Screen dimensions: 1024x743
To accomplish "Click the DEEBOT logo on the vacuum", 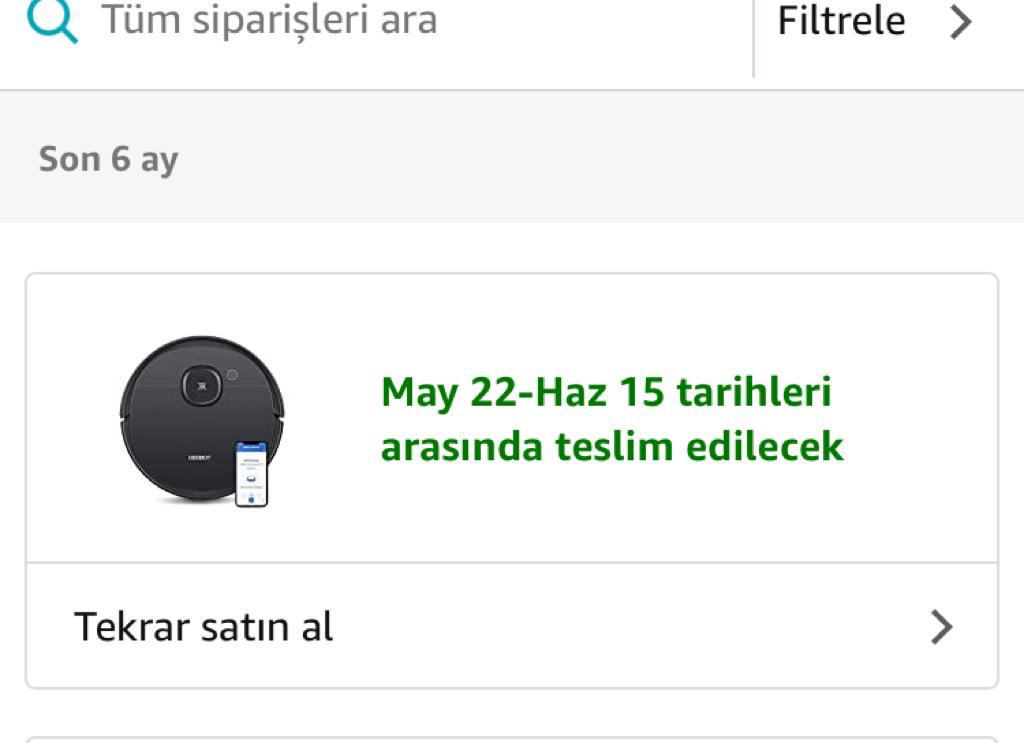I will pyautogui.click(x=199, y=458).
